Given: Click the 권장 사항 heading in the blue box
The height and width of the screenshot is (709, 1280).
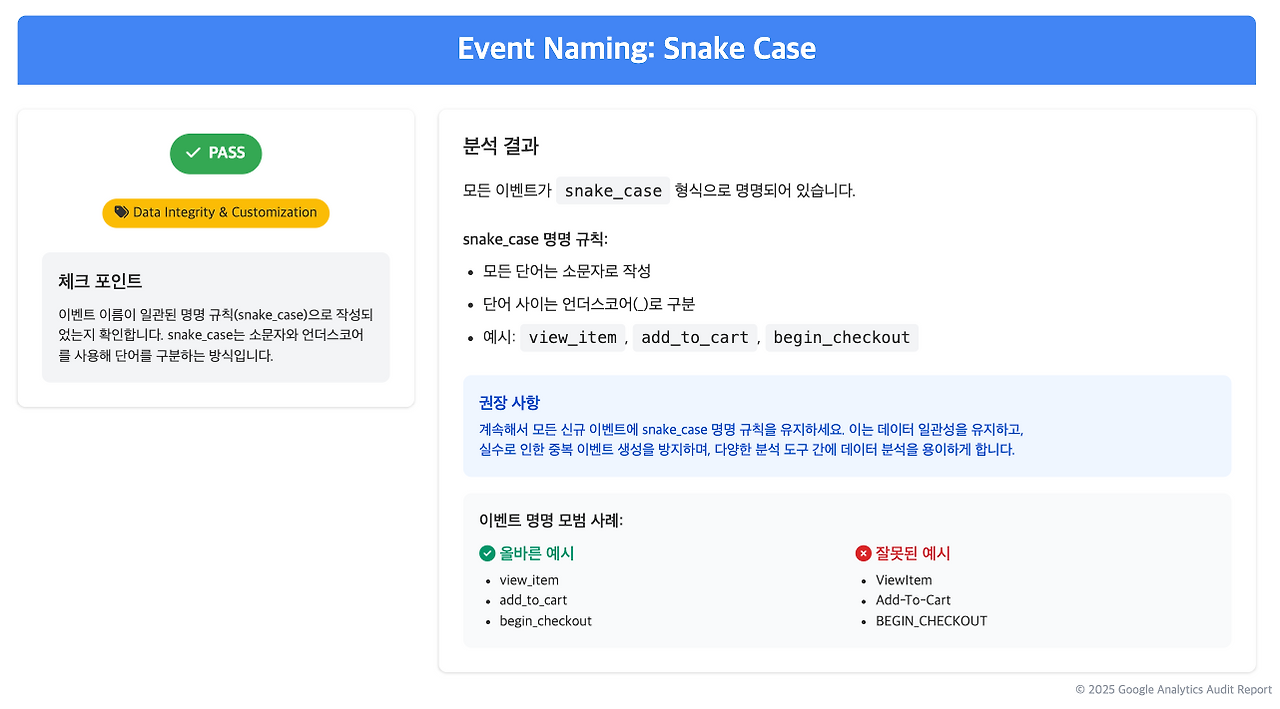Looking at the screenshot, I should (x=510, y=402).
